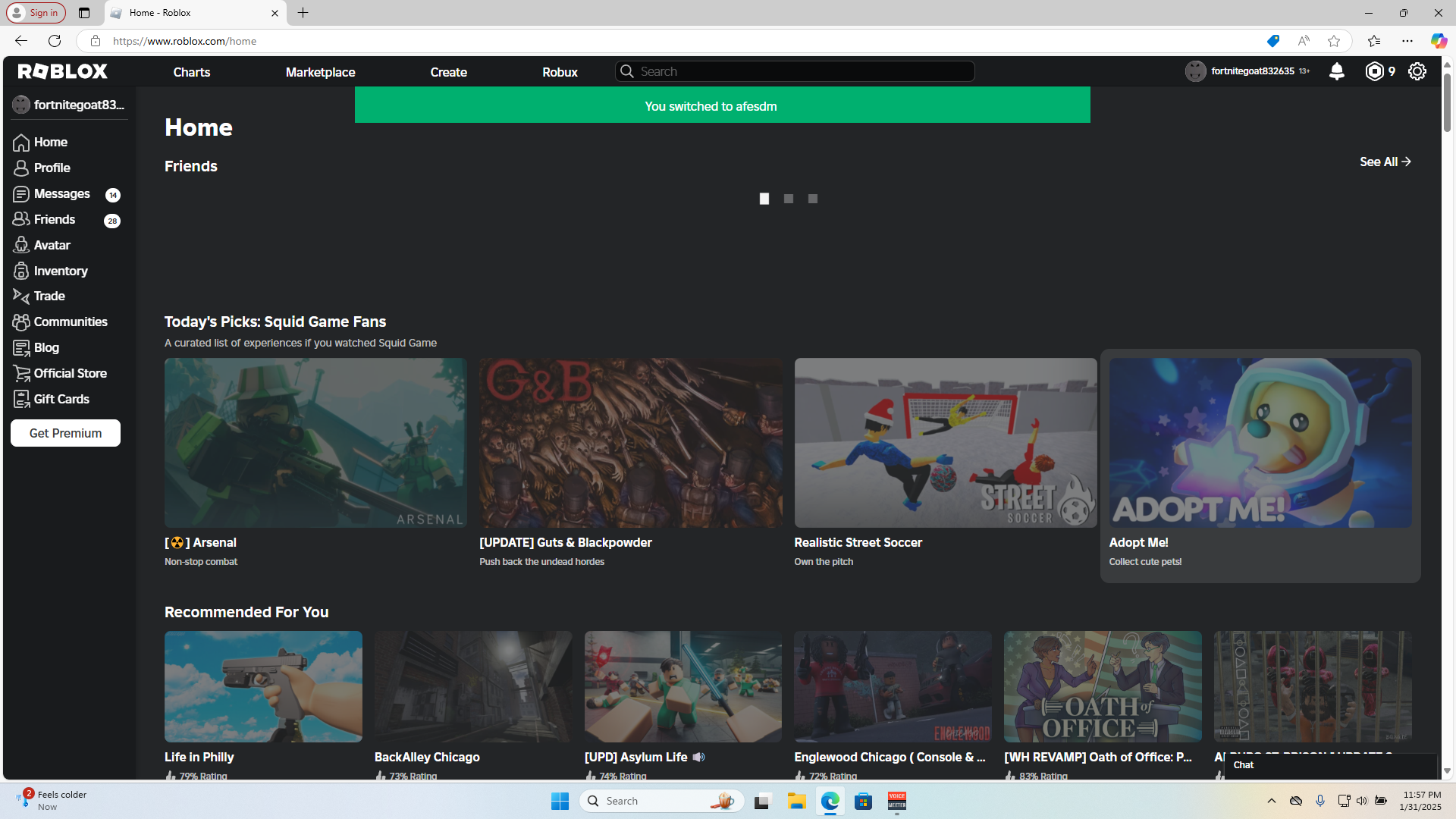Open the Charts tab
Screen dimensions: 1456x819
[192, 72]
